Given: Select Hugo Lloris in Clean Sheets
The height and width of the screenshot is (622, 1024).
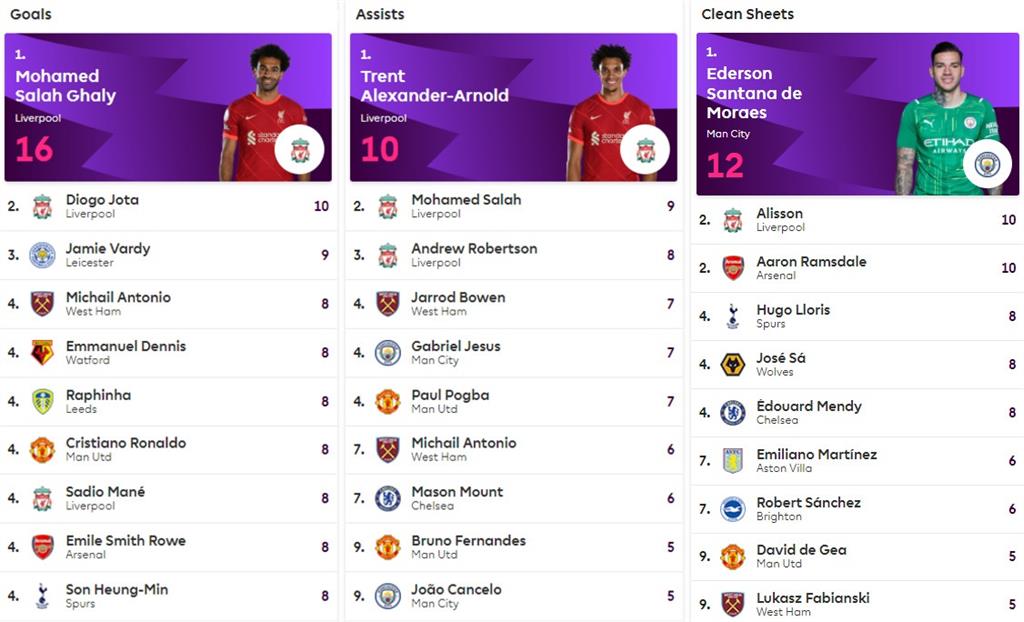Looking at the screenshot, I should [793, 310].
